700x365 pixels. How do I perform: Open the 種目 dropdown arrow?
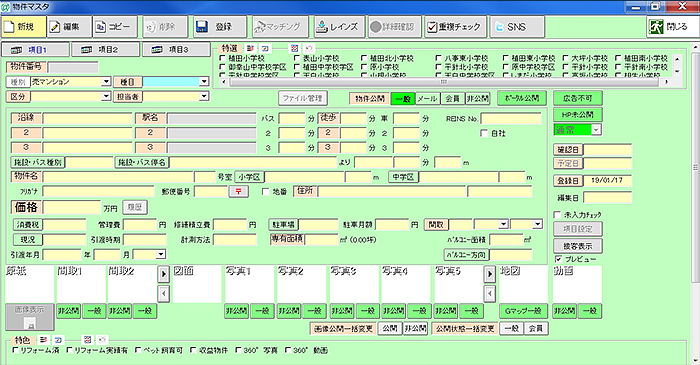204,82
